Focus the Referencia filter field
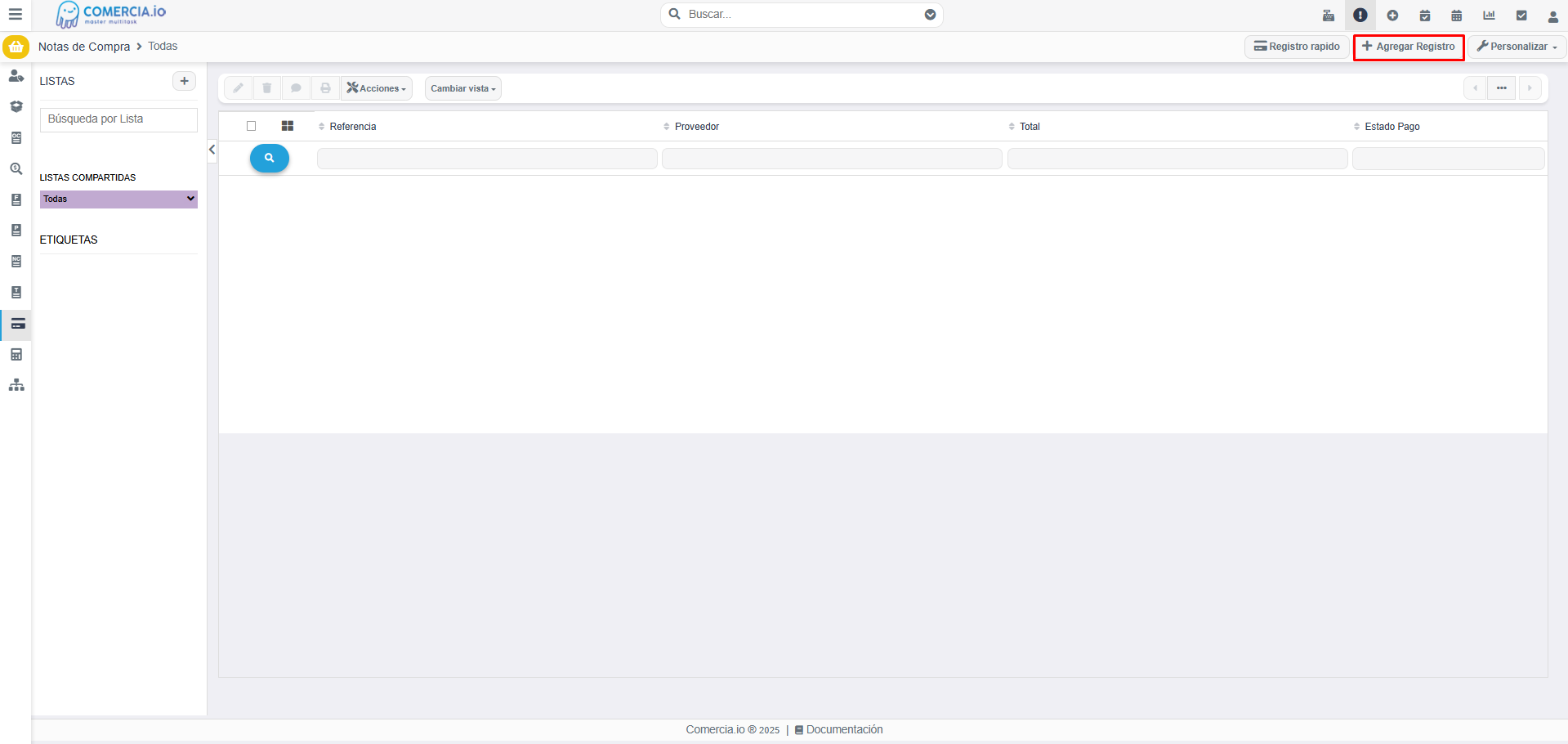The height and width of the screenshot is (744, 1568). point(487,159)
